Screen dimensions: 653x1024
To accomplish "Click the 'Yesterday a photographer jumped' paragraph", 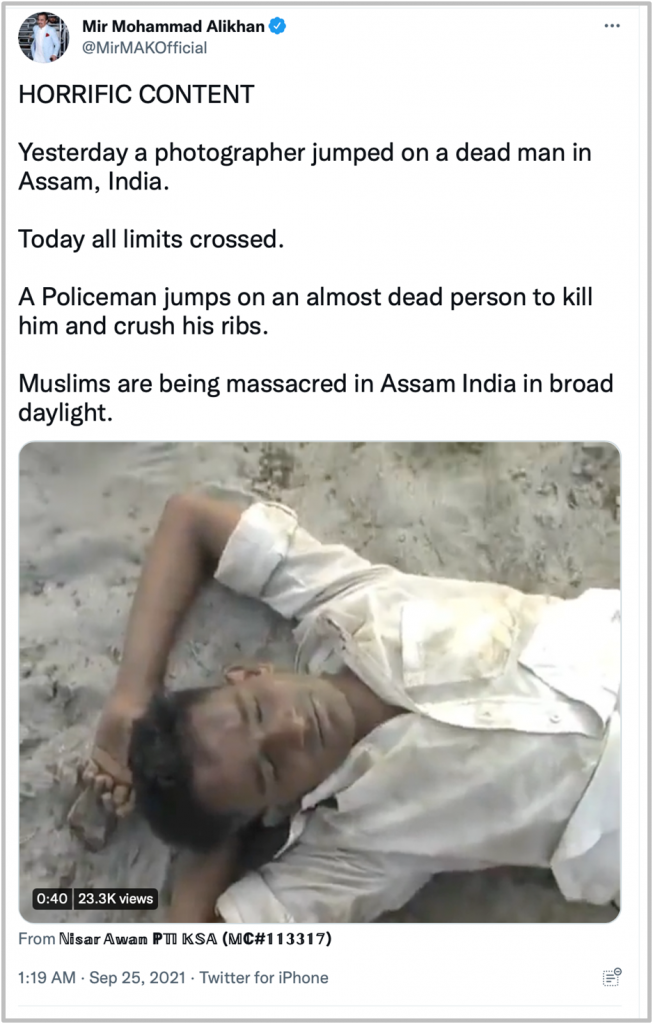I will click(305, 167).
